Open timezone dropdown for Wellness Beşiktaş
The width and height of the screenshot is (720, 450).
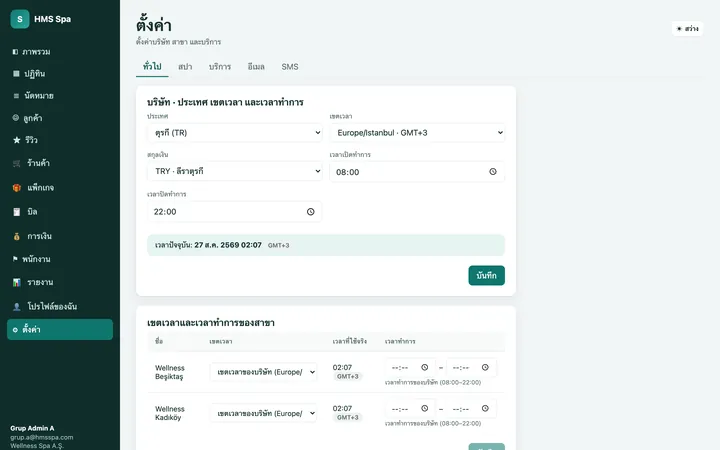(264, 372)
